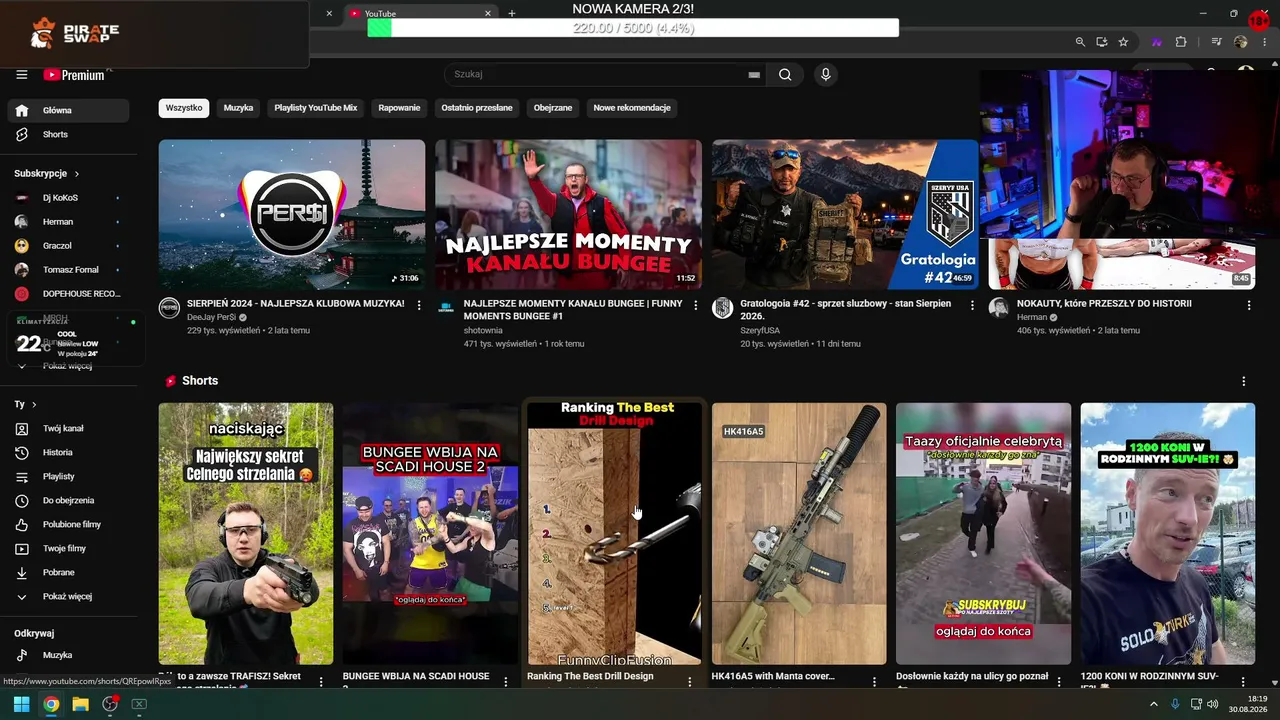Open Twoje filmy in the sidebar
This screenshot has width=1280, height=720.
(x=68, y=548)
